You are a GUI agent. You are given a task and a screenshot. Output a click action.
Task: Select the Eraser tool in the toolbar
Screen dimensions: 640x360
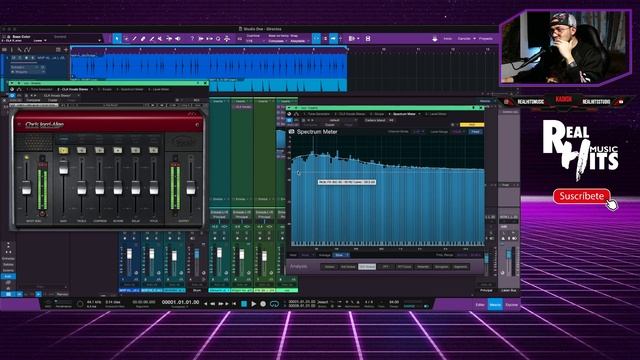[143, 38]
